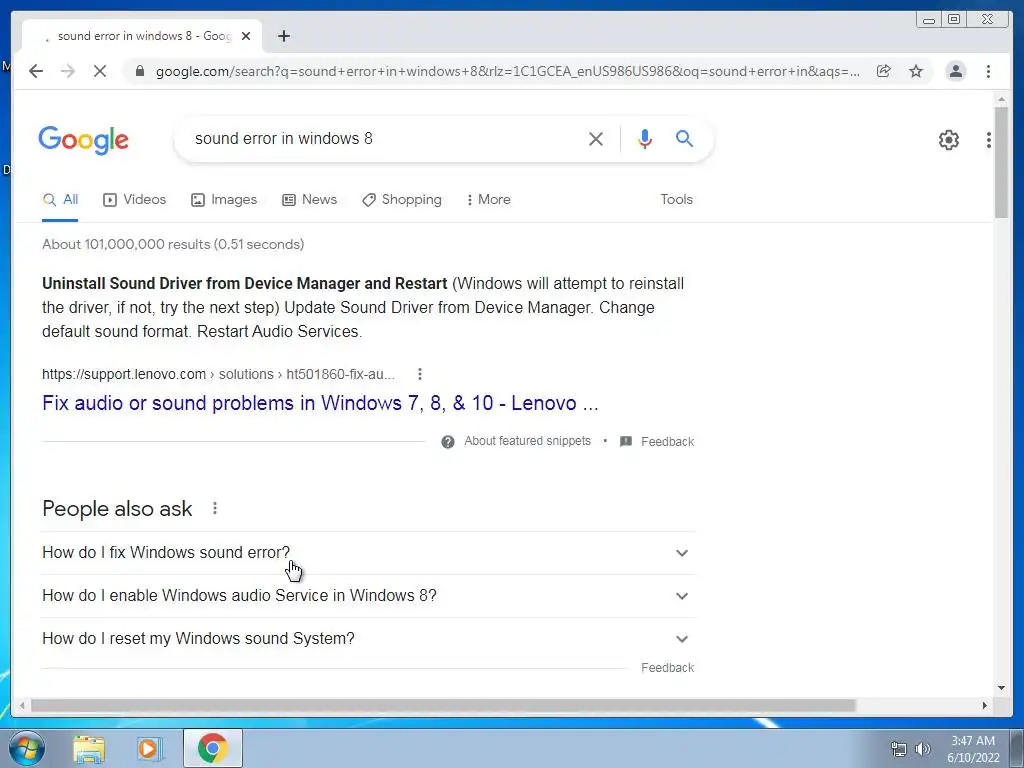
Task: Click the scroll down arrow button
Action: tap(1001, 687)
